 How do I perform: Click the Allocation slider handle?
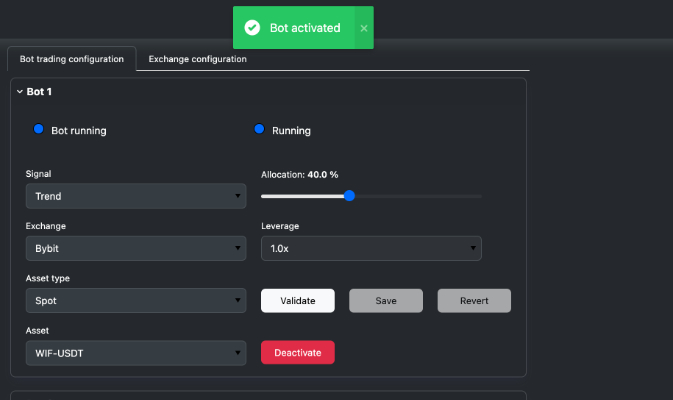349,196
